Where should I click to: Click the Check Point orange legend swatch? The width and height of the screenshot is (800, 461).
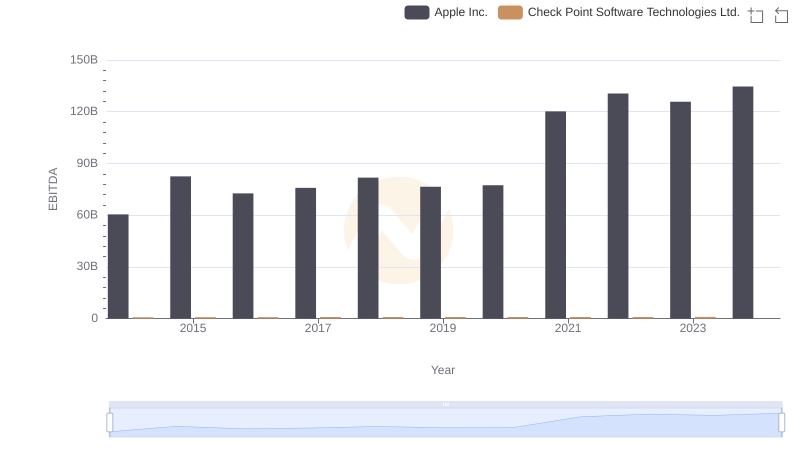click(x=510, y=12)
